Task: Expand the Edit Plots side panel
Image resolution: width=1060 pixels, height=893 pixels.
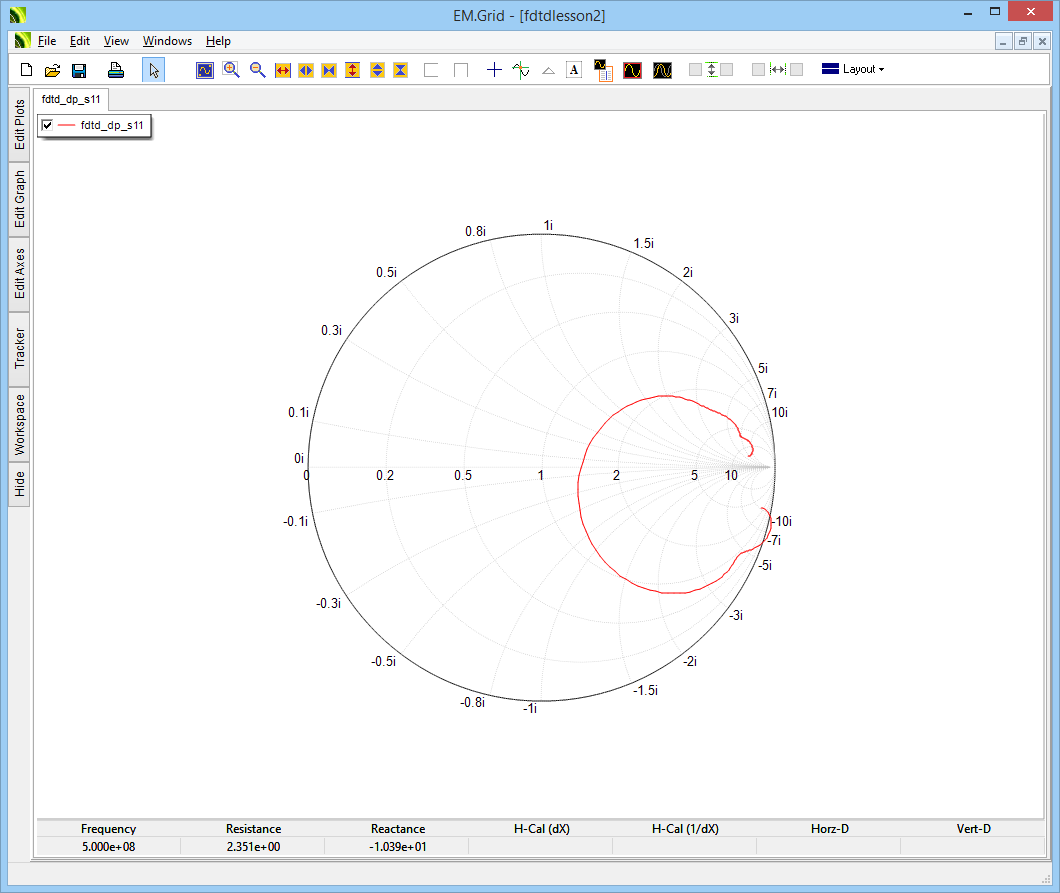Action: [x=20, y=125]
